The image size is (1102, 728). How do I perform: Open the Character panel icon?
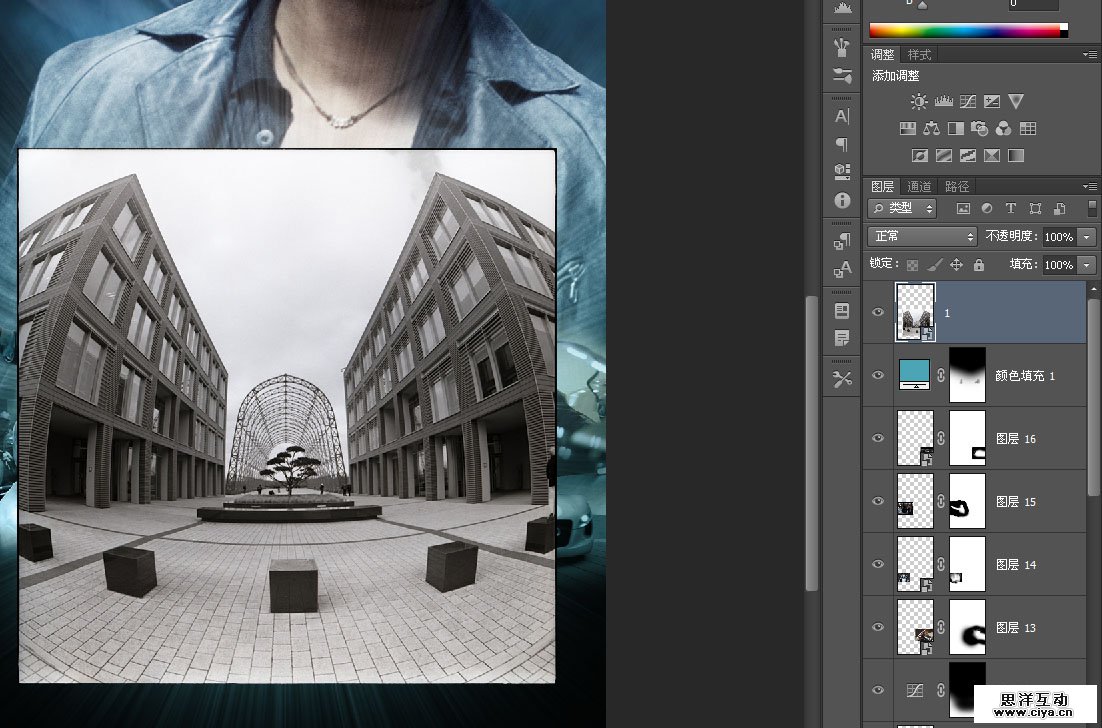842,116
